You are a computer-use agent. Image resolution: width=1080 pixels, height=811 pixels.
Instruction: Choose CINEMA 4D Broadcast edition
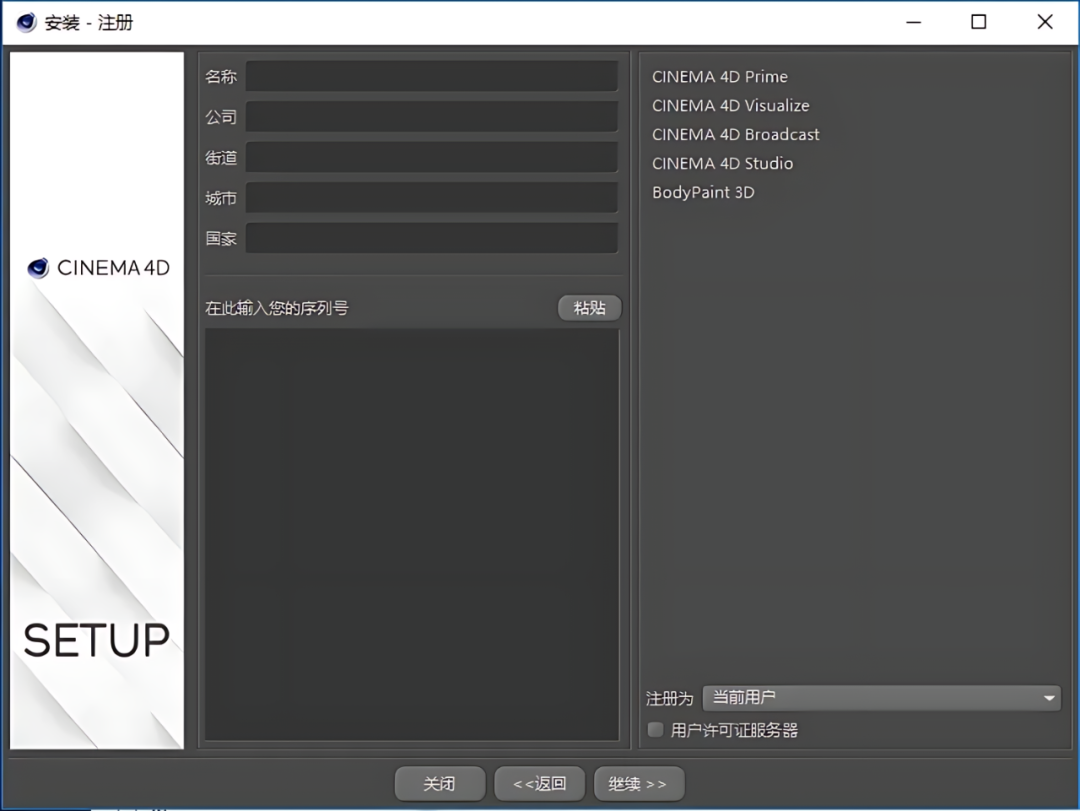tap(736, 135)
